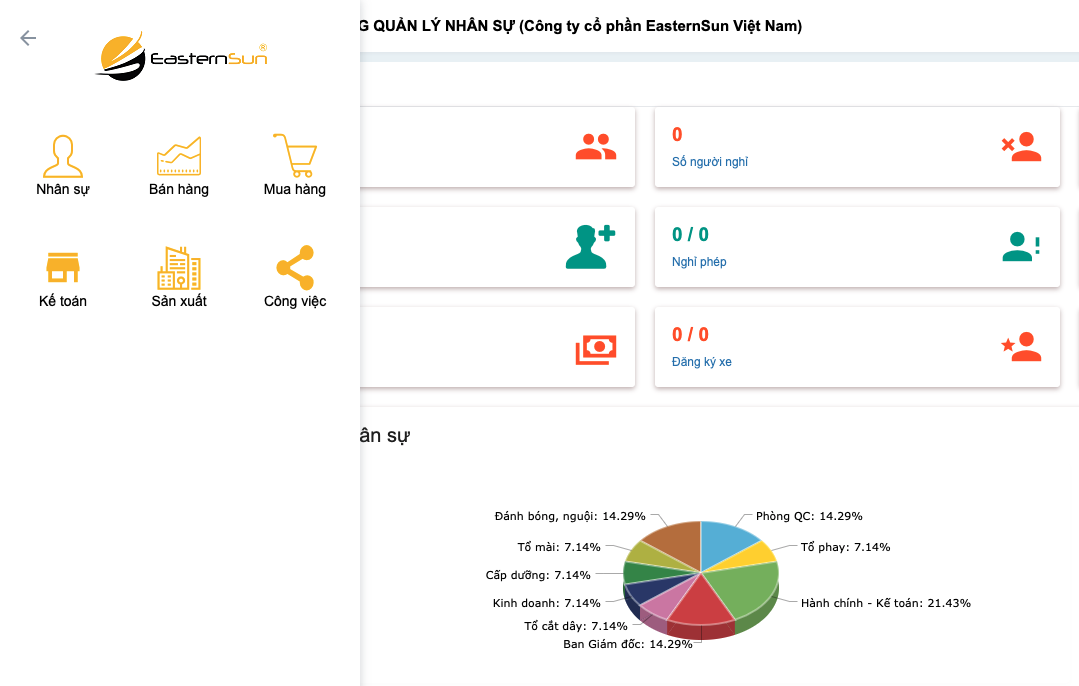1079x686 pixels.
Task: Click the removed-person icon beside Số người nghỉ
Action: [1021, 147]
